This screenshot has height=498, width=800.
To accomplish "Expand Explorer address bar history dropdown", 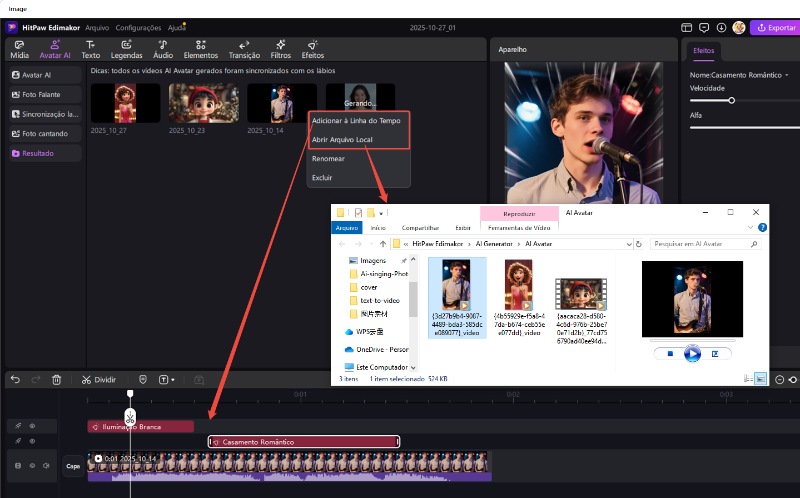I will tap(629, 244).
